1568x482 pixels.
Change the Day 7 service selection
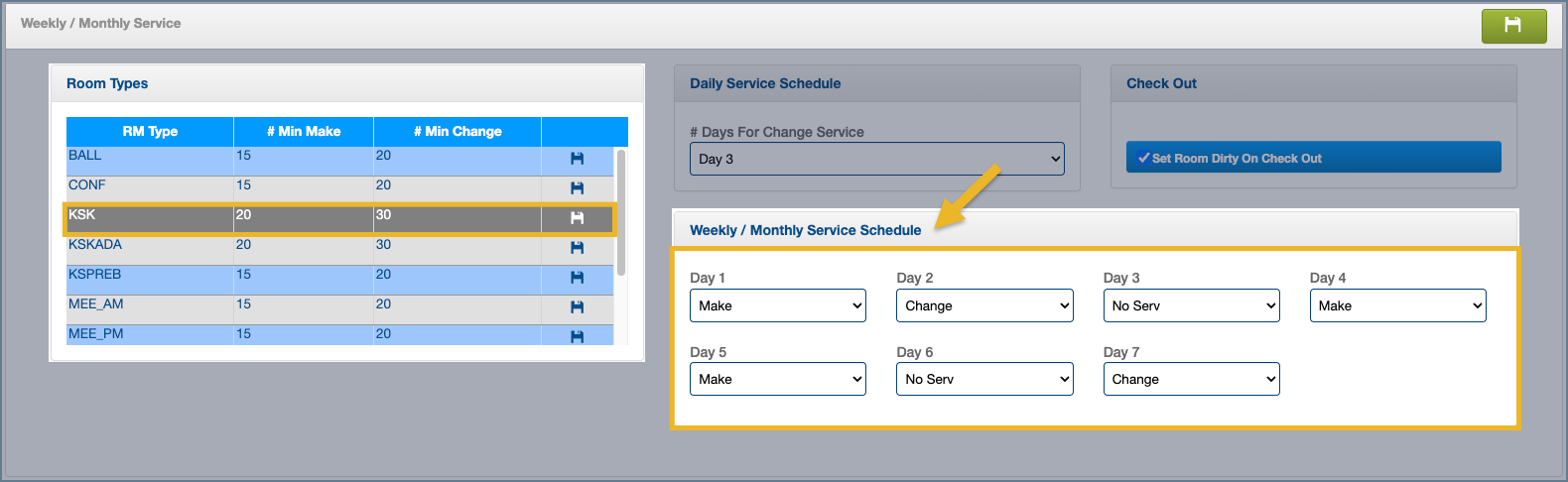pyautogui.click(x=1191, y=379)
